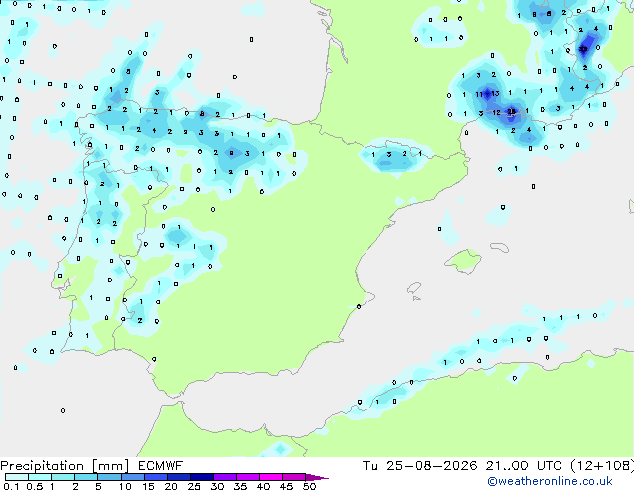Click the 20–25 mm legend color swatch

178,477
